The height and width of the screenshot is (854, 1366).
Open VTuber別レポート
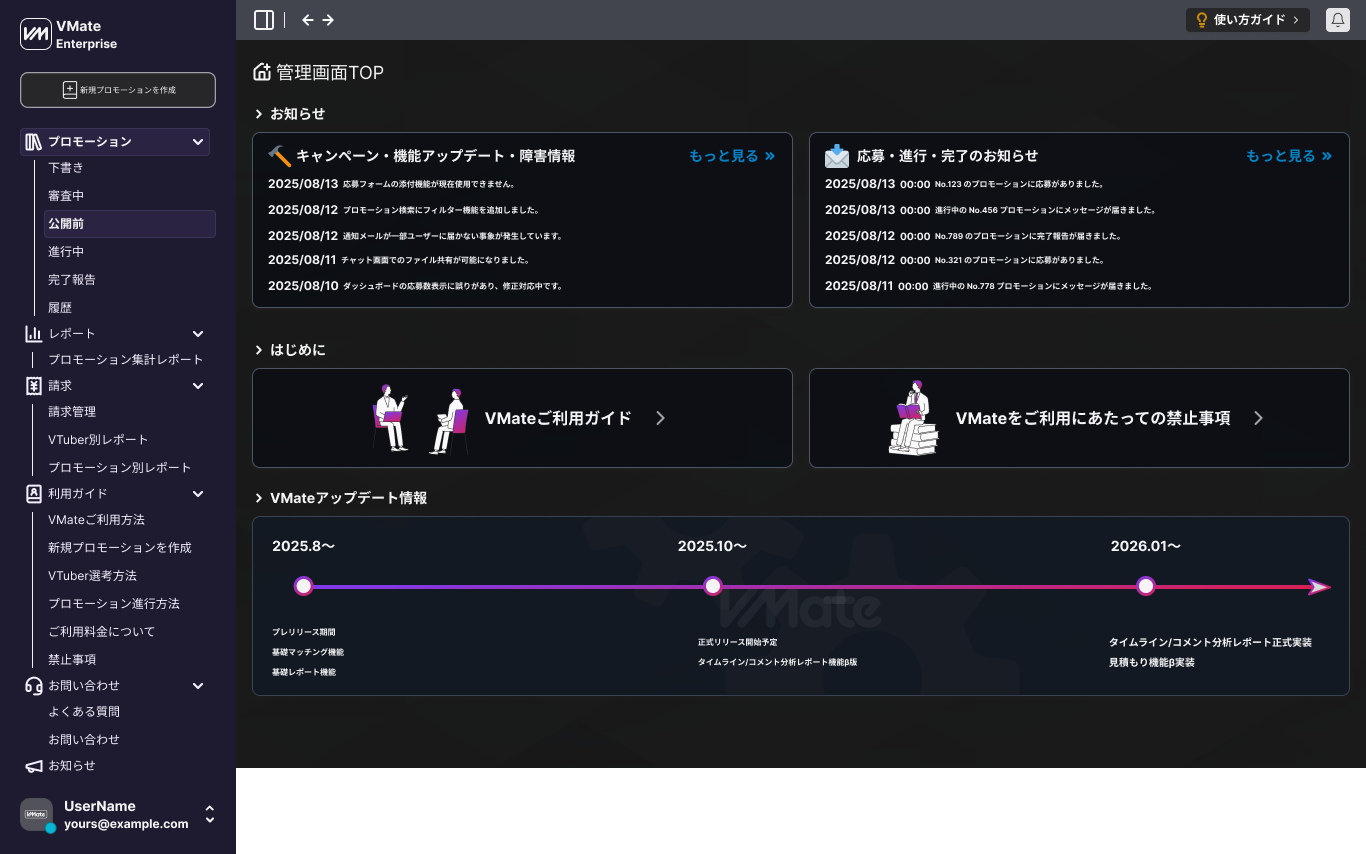98,440
